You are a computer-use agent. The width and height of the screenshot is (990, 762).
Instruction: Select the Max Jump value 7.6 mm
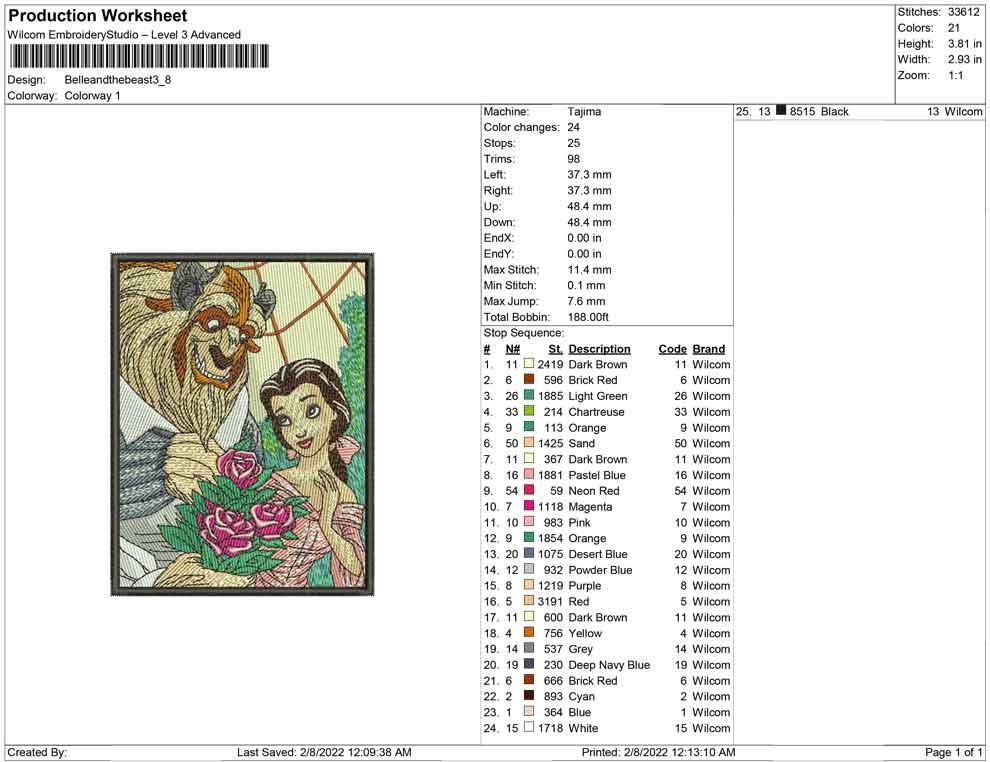point(586,301)
